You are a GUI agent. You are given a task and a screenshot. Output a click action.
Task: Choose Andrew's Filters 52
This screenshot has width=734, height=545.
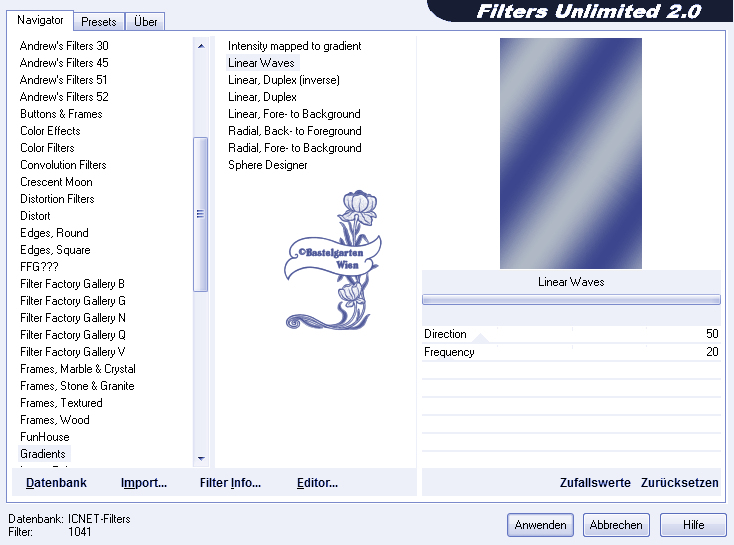coord(64,97)
